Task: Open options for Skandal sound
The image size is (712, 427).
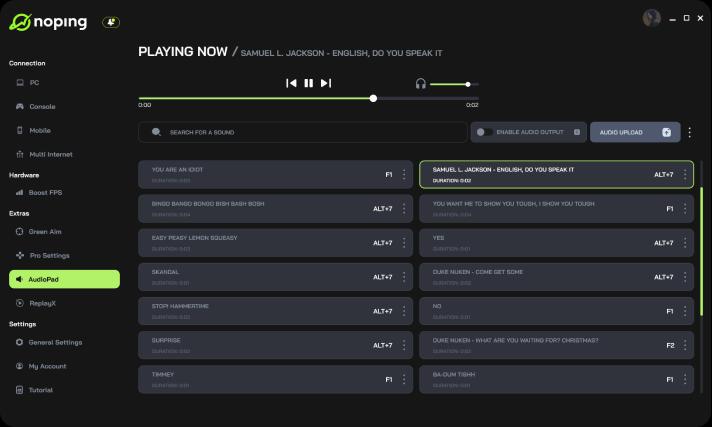Action: (x=404, y=277)
